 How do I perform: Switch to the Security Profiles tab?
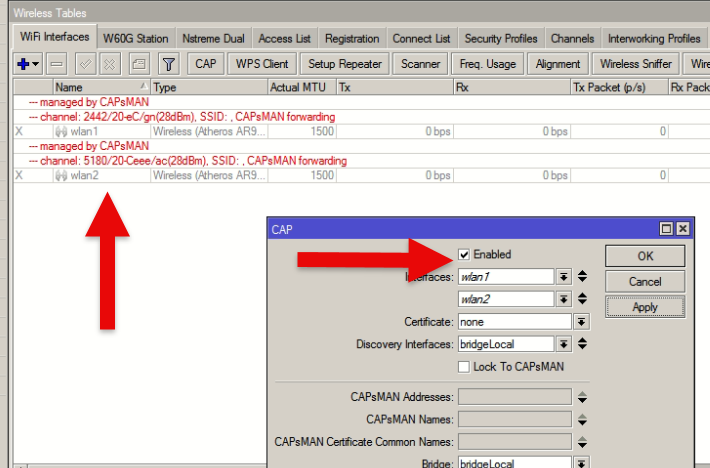click(501, 38)
